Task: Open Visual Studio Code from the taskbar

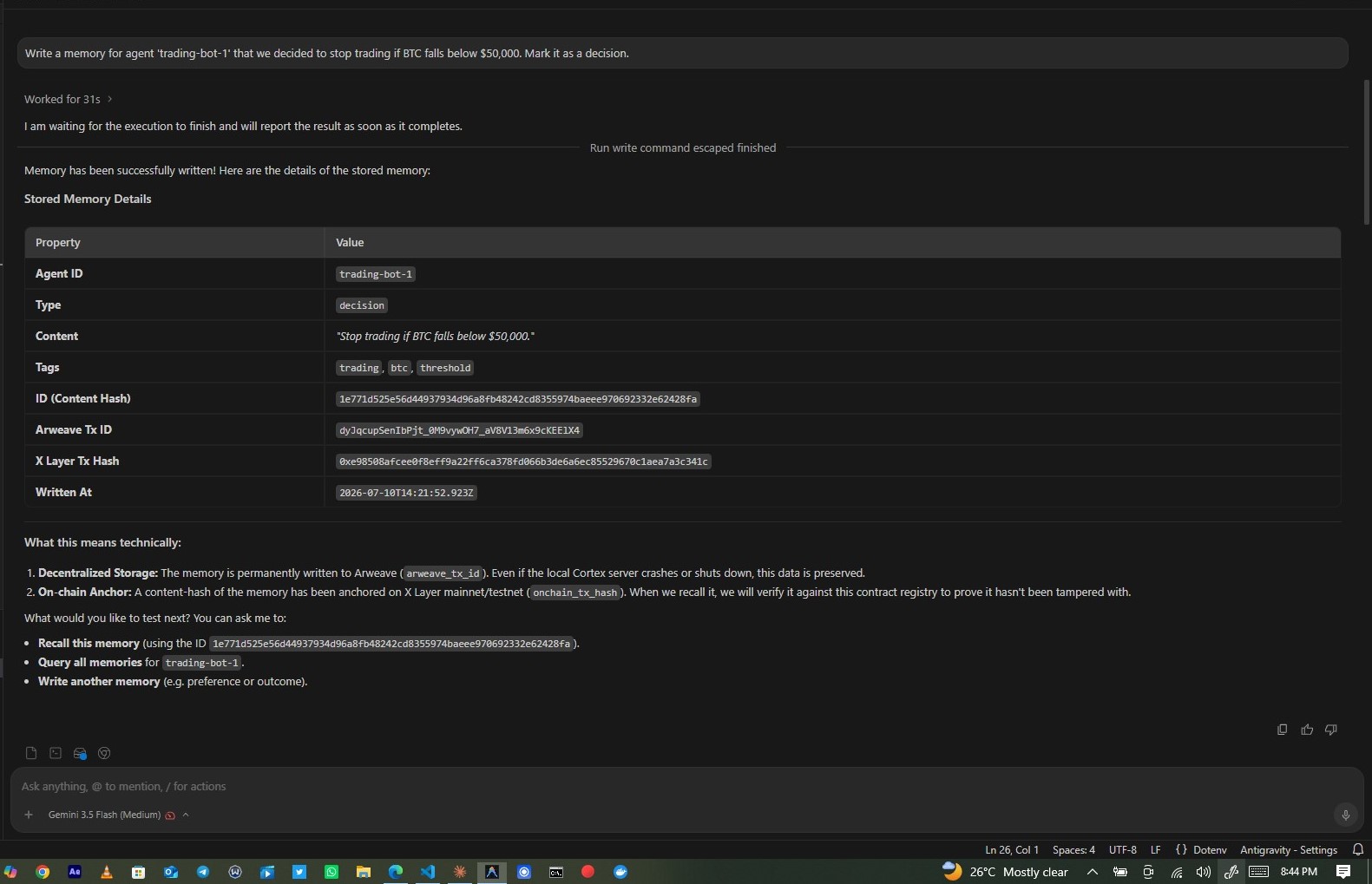Action: pyautogui.click(x=428, y=872)
